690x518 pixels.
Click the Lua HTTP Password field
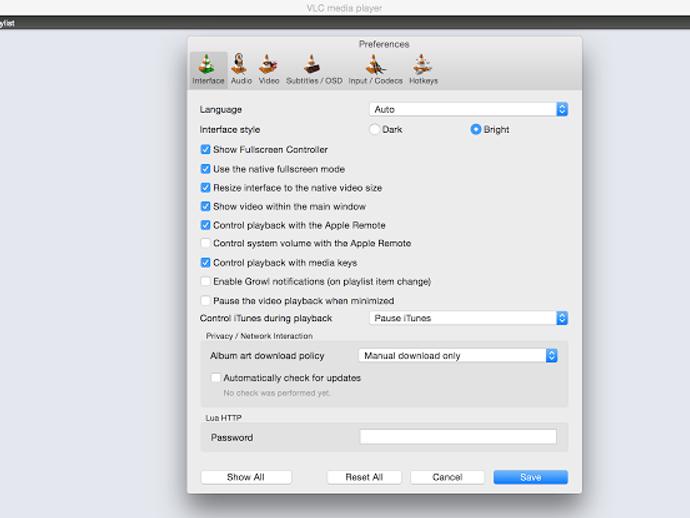pos(458,437)
